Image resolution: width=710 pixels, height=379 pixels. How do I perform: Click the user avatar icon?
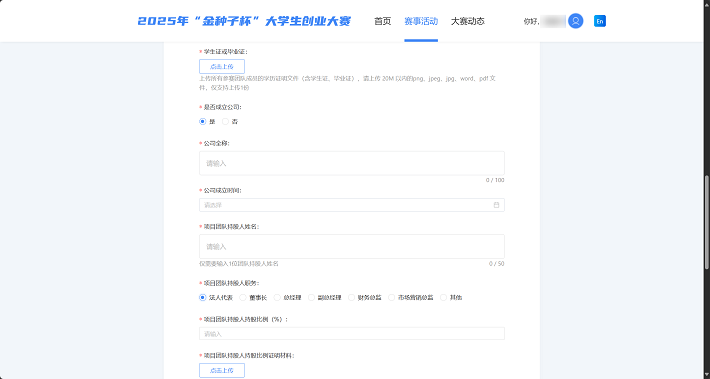[576, 21]
